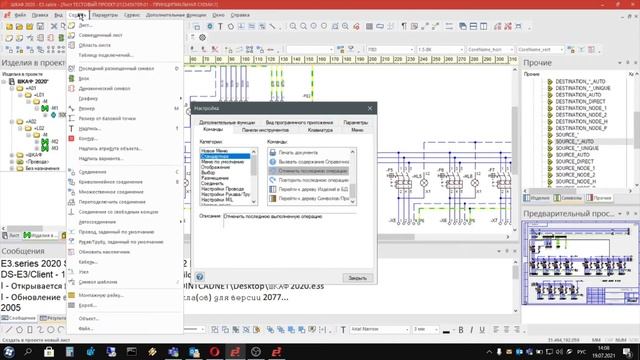The height and width of the screenshot is (360, 640).
Task: Click the underline U formatting icon
Action: point(482,330)
